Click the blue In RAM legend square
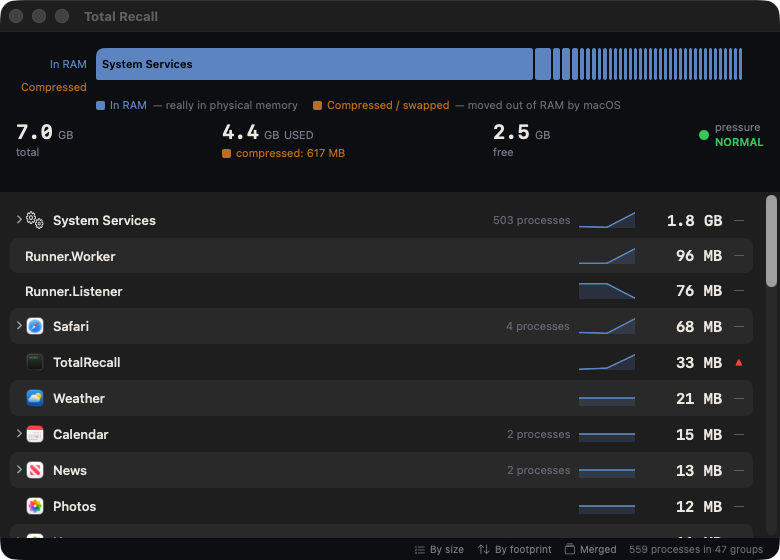This screenshot has height=560, width=780. 100,105
